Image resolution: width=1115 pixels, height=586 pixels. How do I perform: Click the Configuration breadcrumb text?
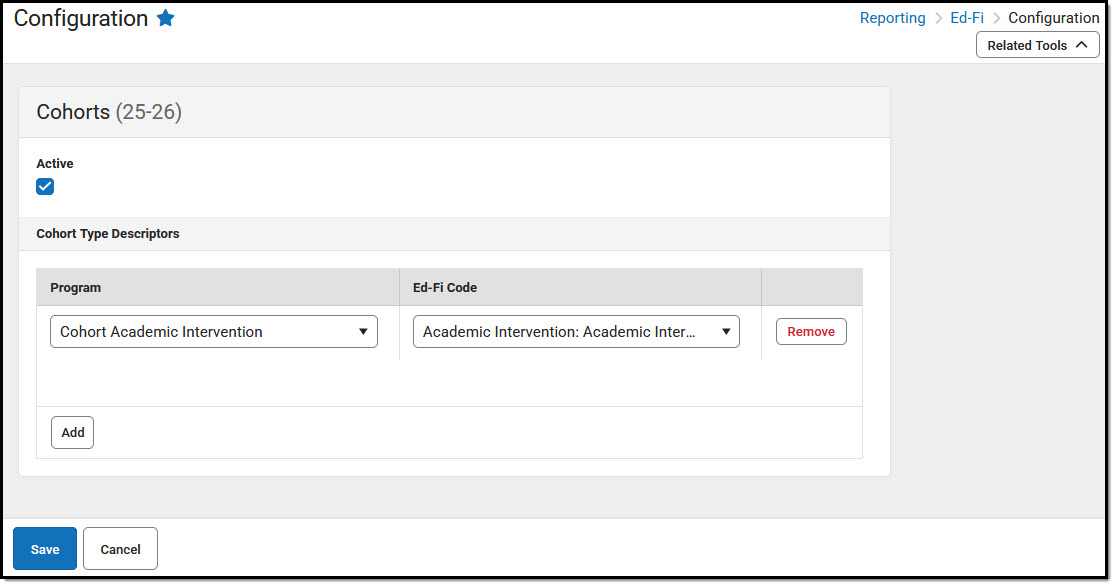(1053, 18)
